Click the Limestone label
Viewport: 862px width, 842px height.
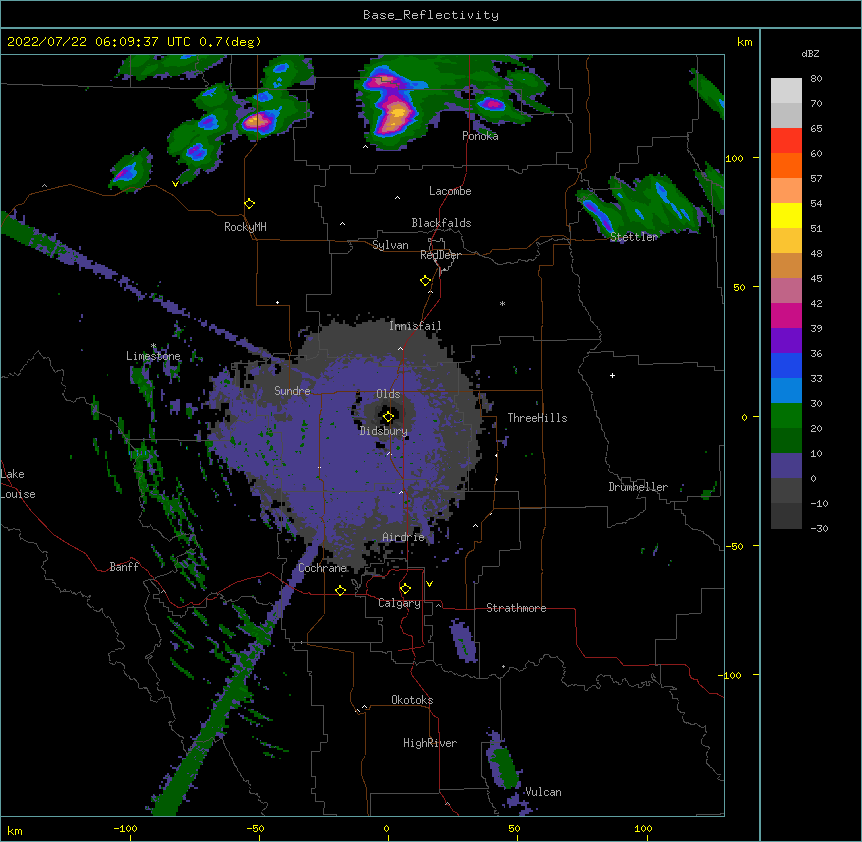click(153, 356)
